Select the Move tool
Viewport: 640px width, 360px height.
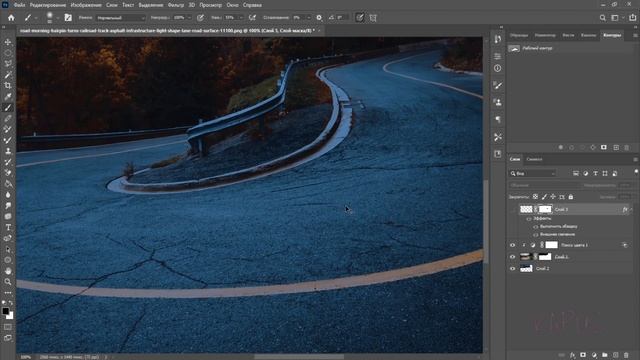(x=8, y=42)
